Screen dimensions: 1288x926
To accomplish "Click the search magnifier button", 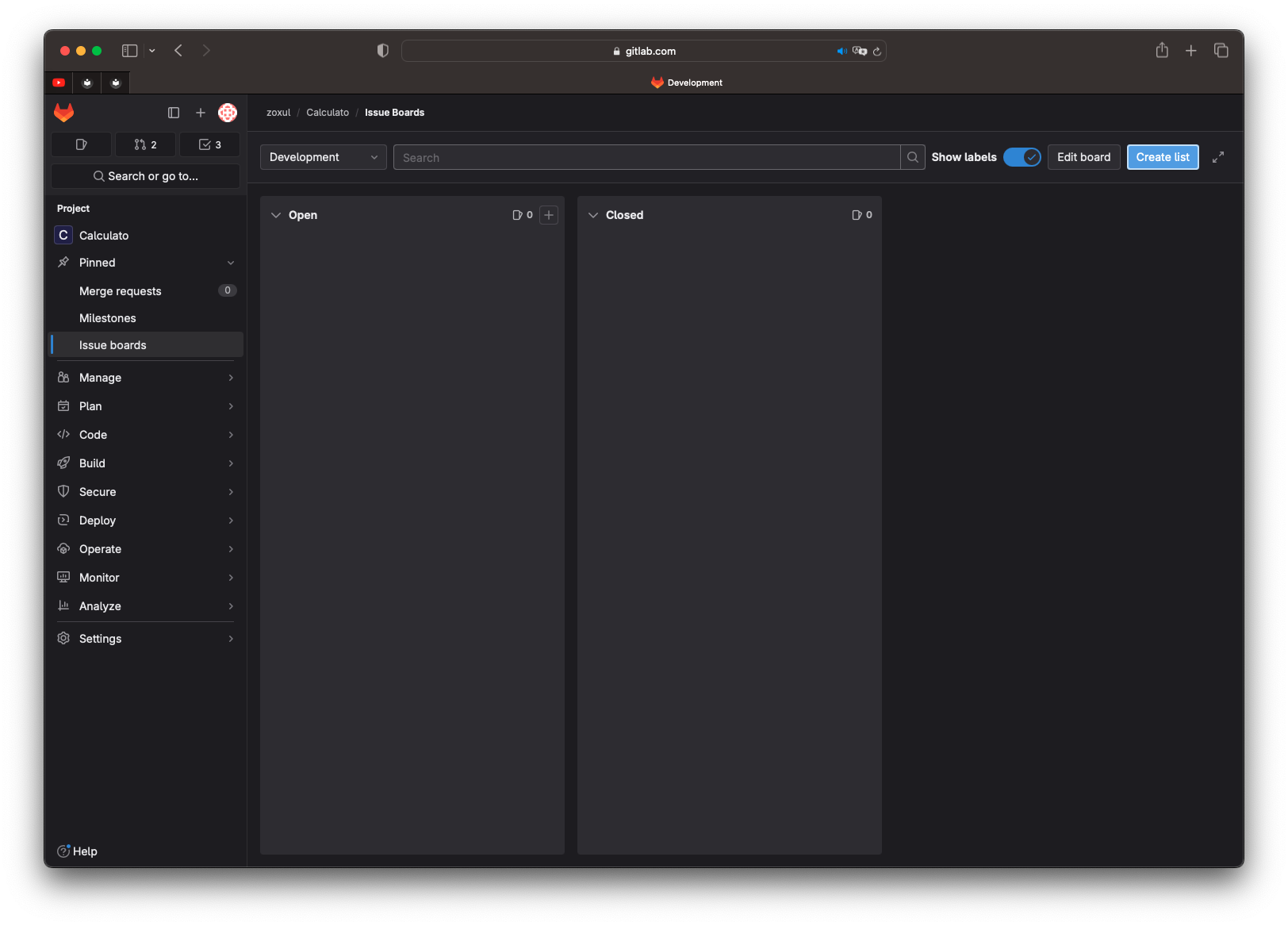I will (913, 157).
